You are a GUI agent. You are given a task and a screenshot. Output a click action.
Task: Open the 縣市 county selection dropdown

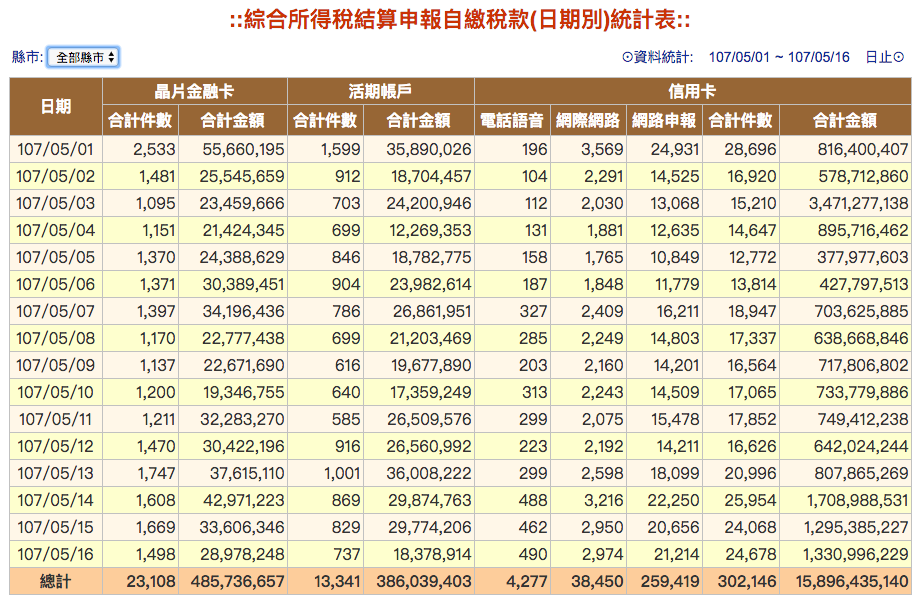(x=83, y=57)
